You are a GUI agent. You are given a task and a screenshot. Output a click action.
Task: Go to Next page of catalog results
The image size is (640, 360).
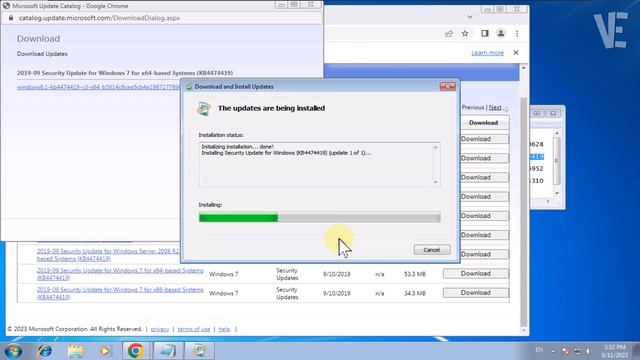point(495,107)
